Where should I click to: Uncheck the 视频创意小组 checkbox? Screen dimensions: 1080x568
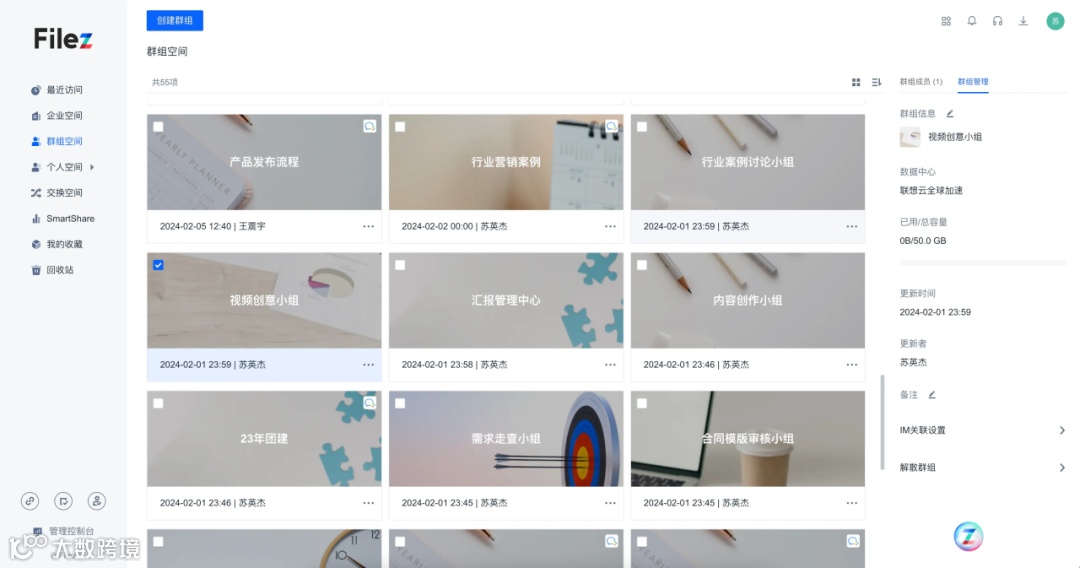point(158,265)
